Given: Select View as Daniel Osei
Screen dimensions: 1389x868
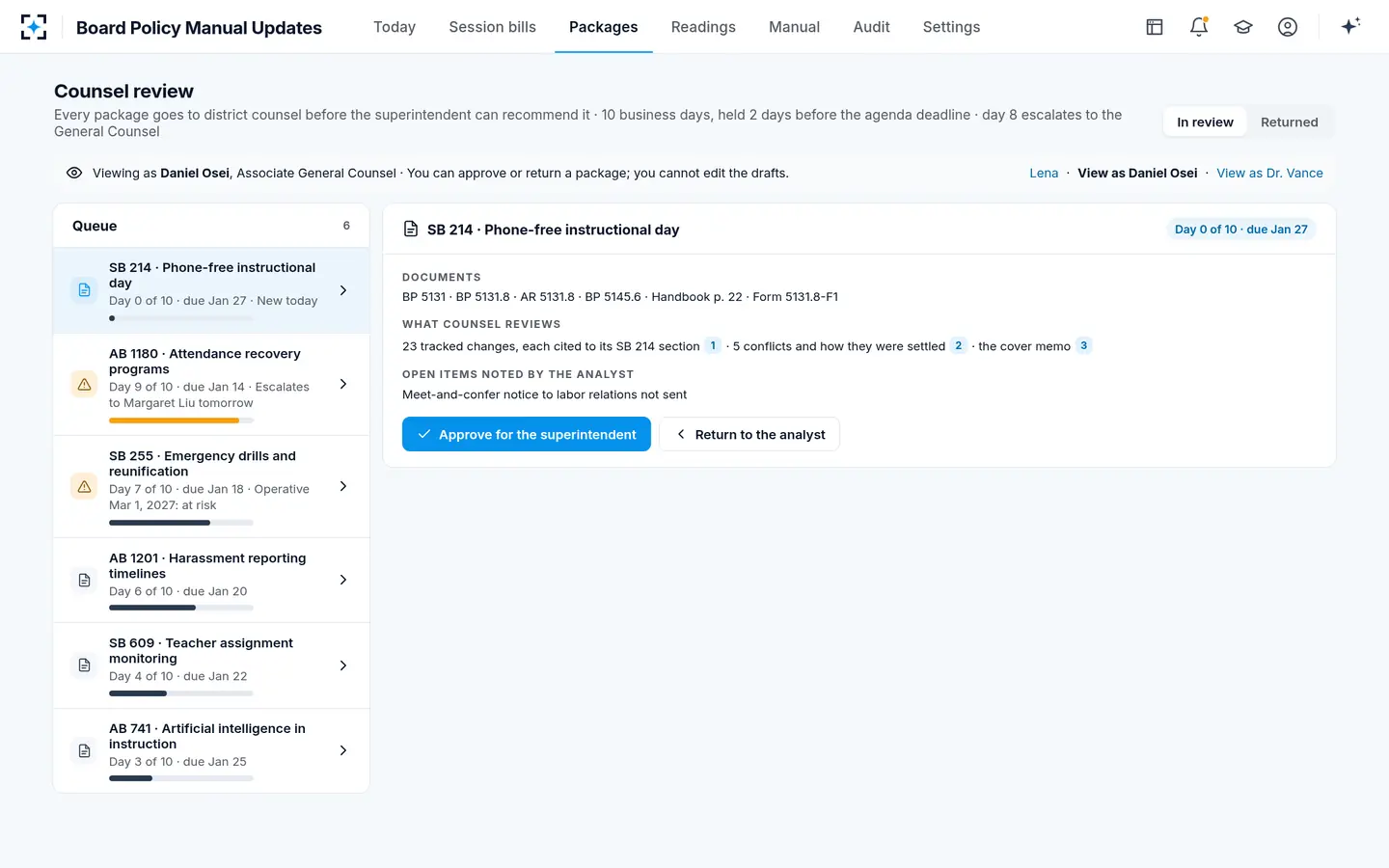Looking at the screenshot, I should coord(1137,173).
